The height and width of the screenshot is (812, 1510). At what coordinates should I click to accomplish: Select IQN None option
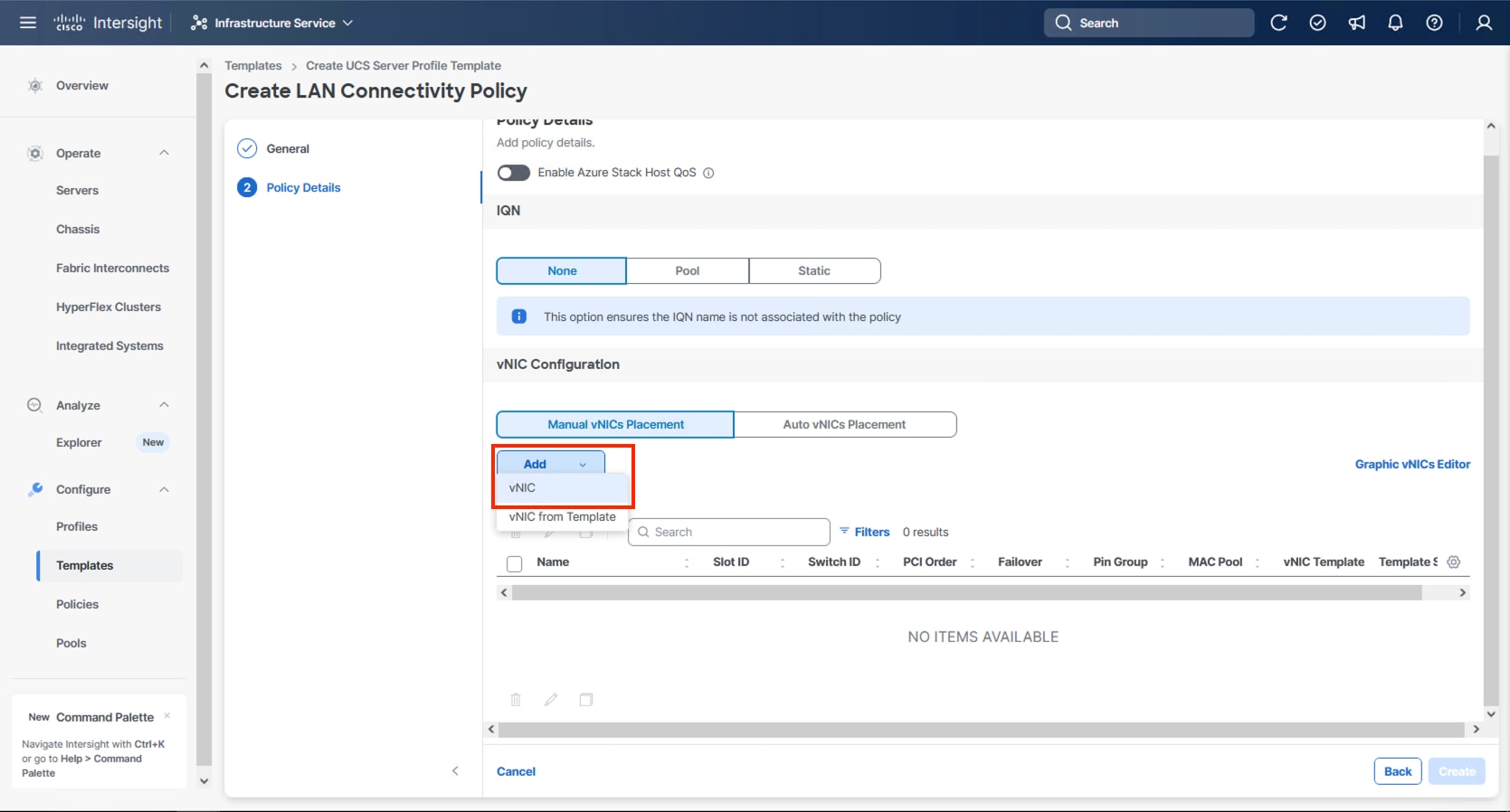click(x=561, y=270)
